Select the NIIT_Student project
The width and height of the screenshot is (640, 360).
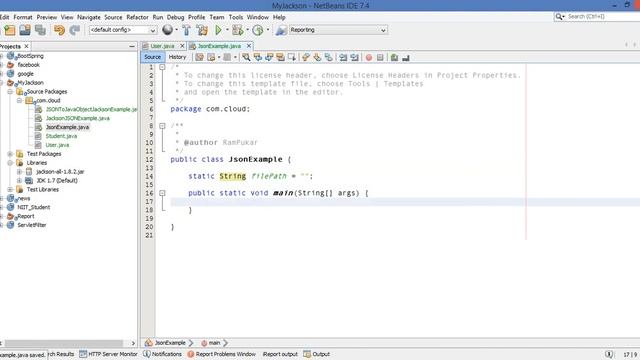point(33,207)
